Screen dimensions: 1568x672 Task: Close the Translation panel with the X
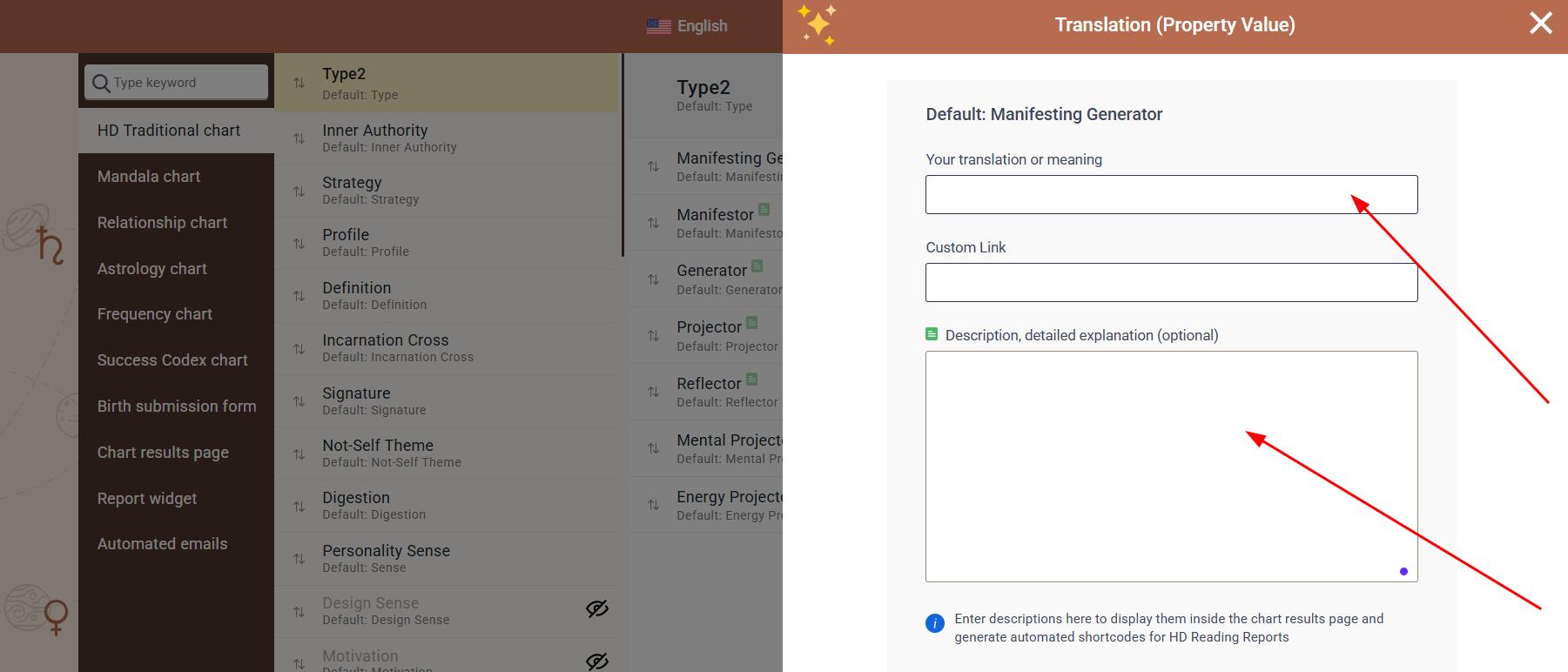1540,24
